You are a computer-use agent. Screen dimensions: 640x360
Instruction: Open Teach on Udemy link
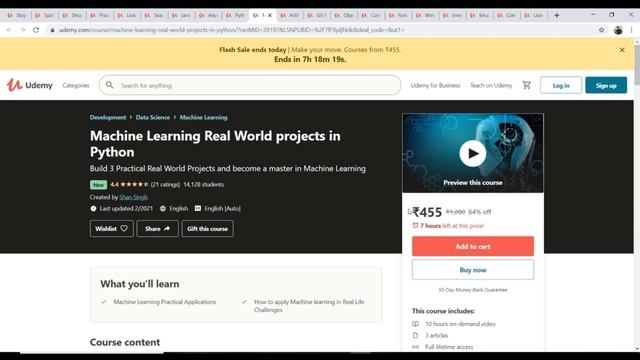pyautogui.click(x=491, y=85)
